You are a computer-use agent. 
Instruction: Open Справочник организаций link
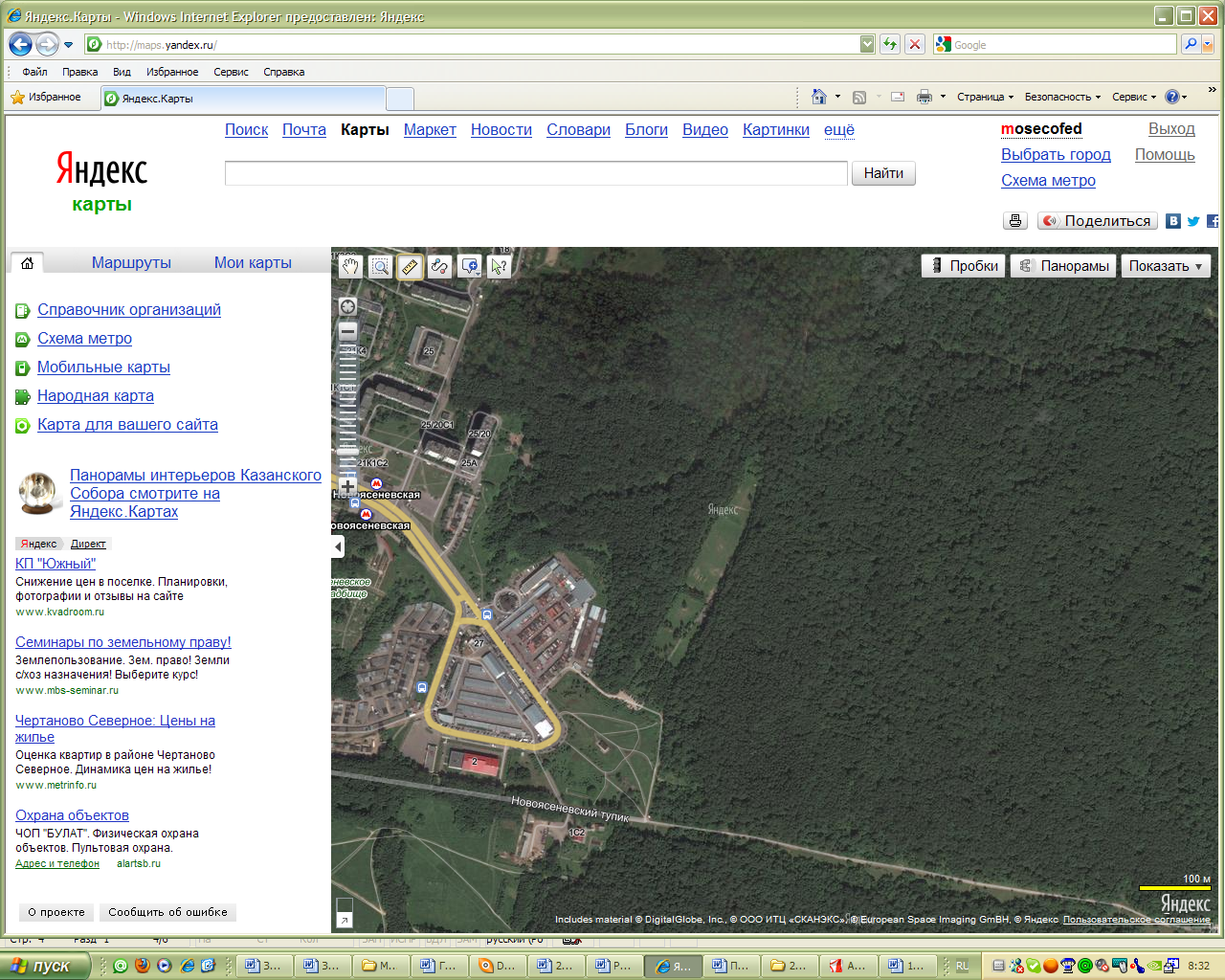tap(129, 309)
